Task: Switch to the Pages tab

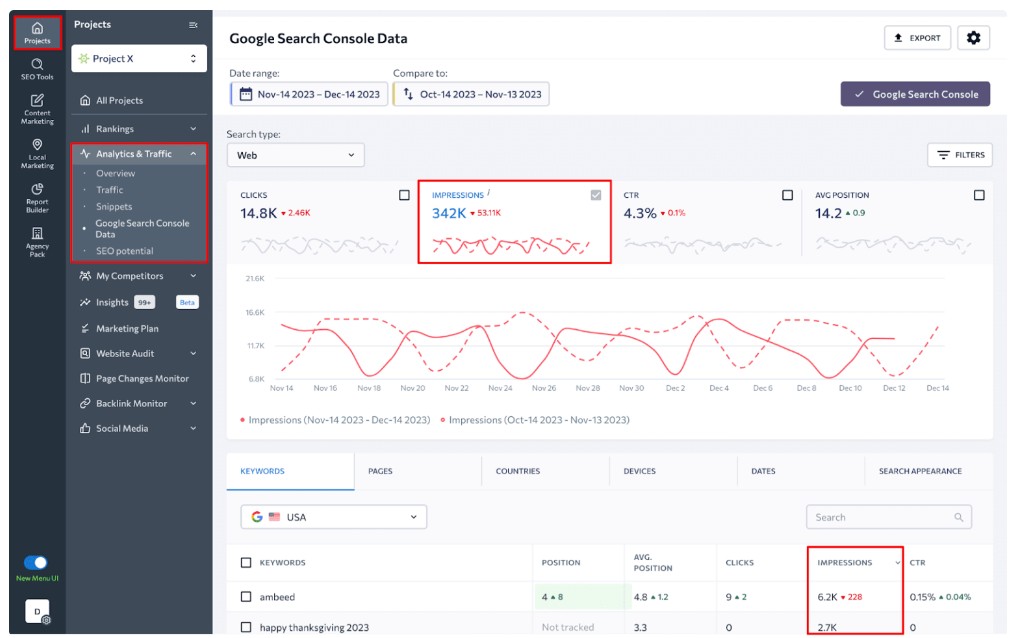Action: 380,471
